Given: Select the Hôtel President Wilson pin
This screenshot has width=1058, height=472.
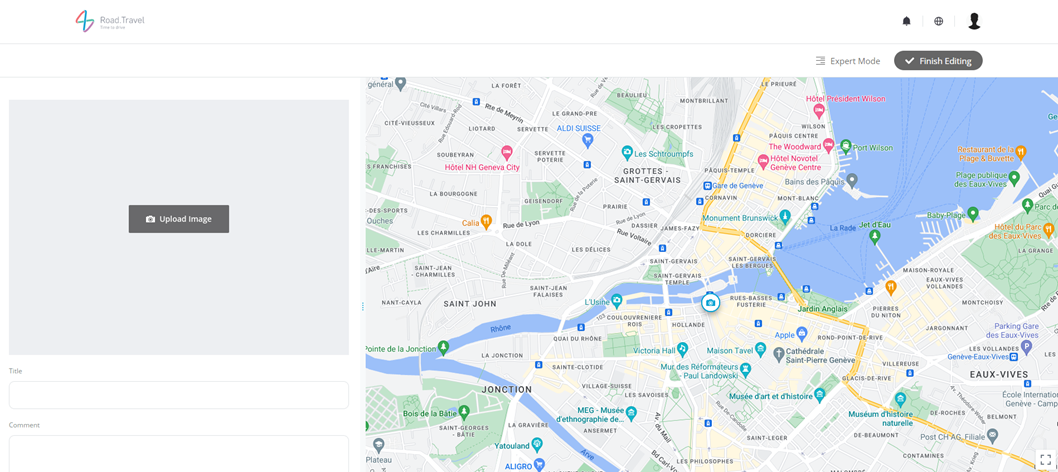Looking at the screenshot, I should (819, 111).
